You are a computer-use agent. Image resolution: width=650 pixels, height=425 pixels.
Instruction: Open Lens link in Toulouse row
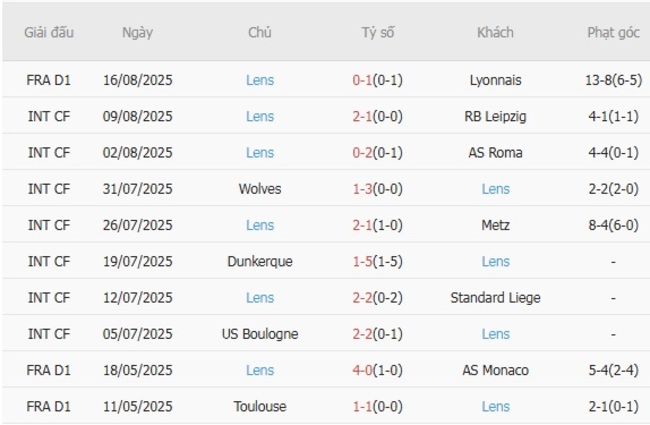coord(495,406)
